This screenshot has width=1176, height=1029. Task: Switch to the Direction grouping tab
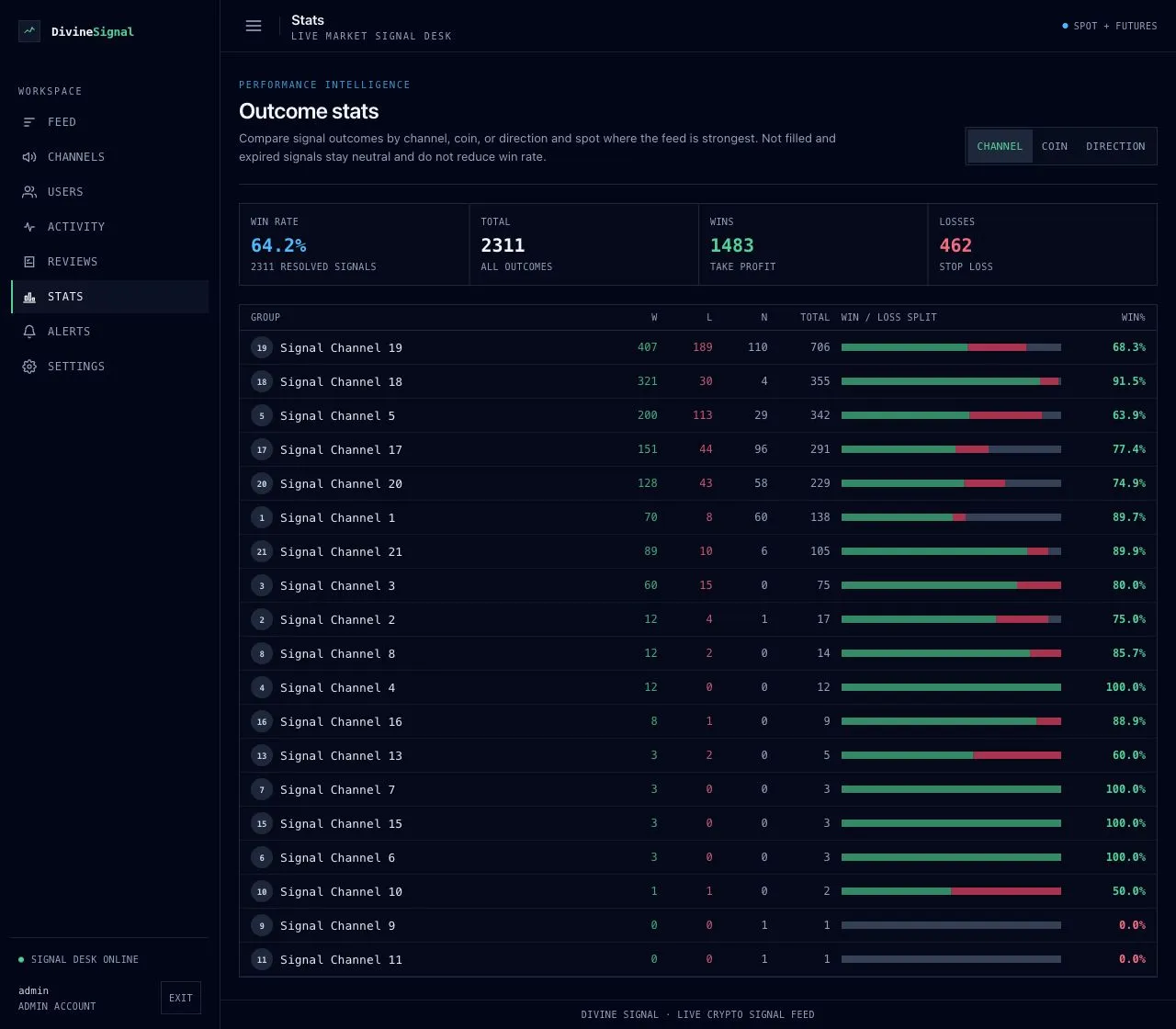click(x=1115, y=146)
